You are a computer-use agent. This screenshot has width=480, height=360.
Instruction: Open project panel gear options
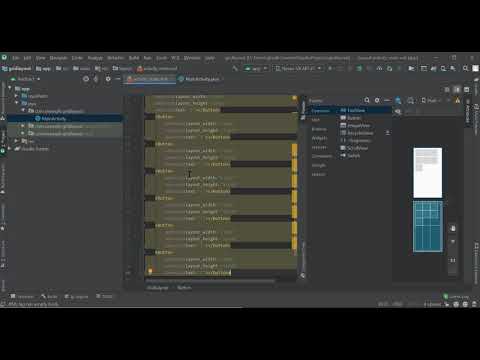pos(108,79)
